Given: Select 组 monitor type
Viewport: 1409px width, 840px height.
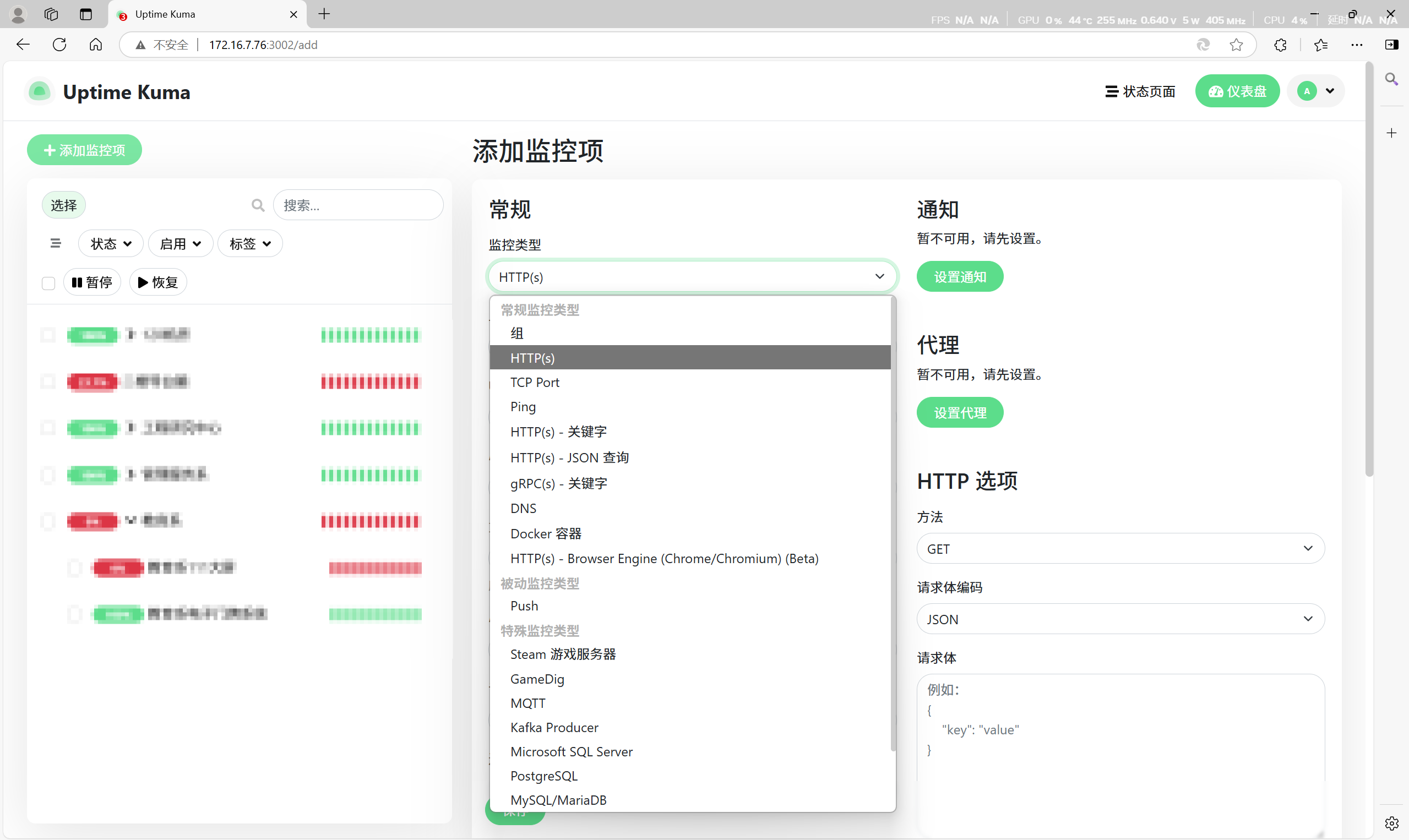Looking at the screenshot, I should (690, 334).
